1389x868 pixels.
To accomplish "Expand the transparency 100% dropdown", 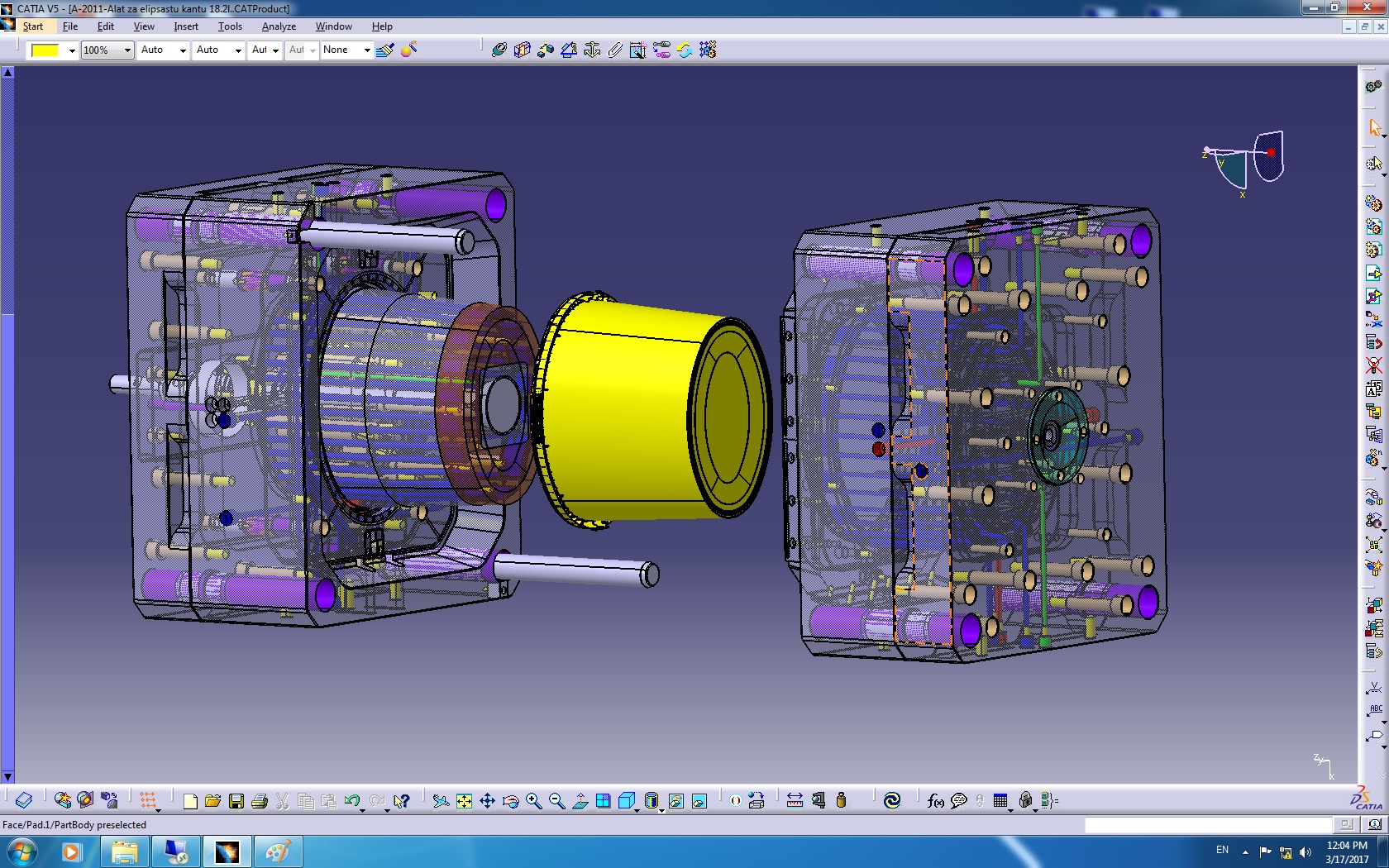I will [x=127, y=50].
